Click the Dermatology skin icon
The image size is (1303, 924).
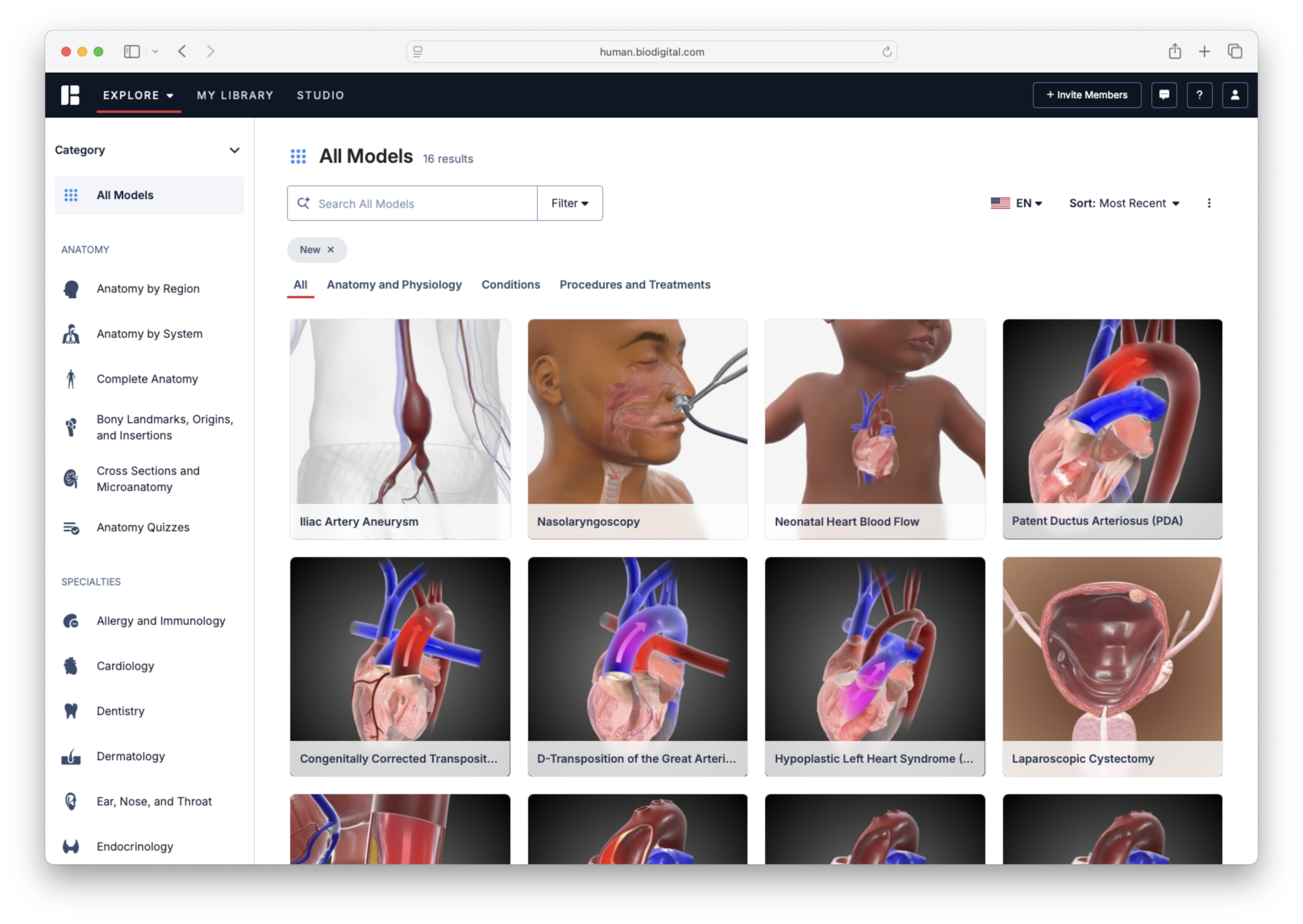click(x=71, y=756)
